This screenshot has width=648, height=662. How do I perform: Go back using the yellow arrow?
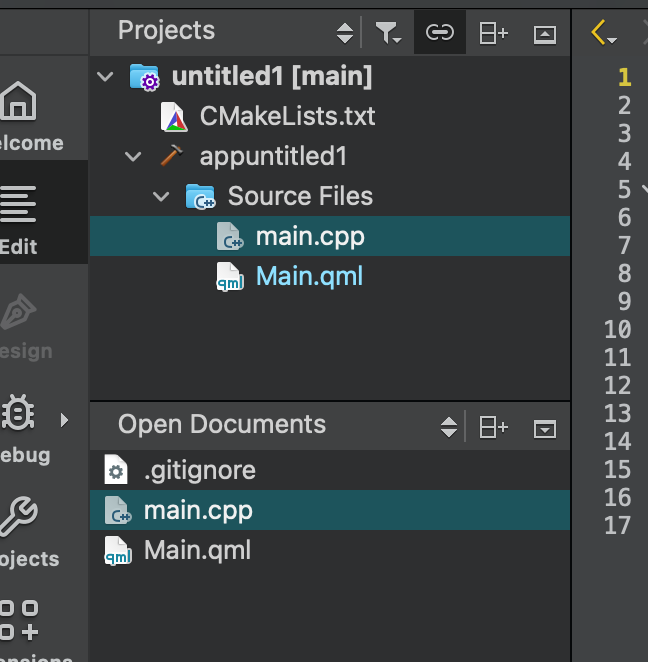pos(602,33)
